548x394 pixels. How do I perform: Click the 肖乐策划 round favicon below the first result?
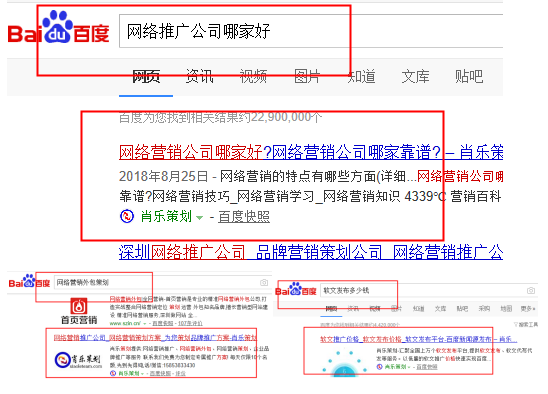[x=127, y=216]
